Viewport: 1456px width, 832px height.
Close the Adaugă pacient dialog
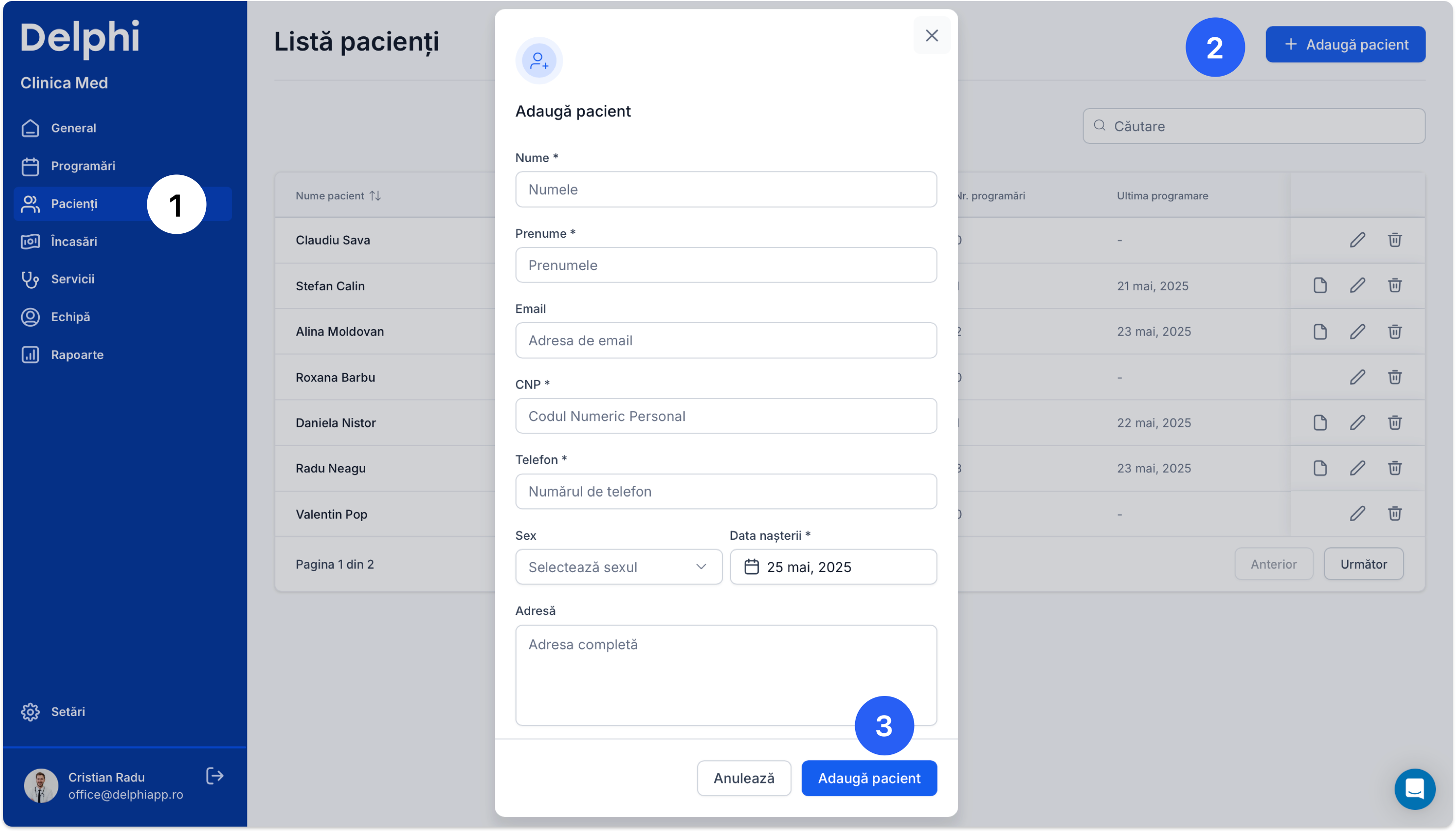point(931,36)
